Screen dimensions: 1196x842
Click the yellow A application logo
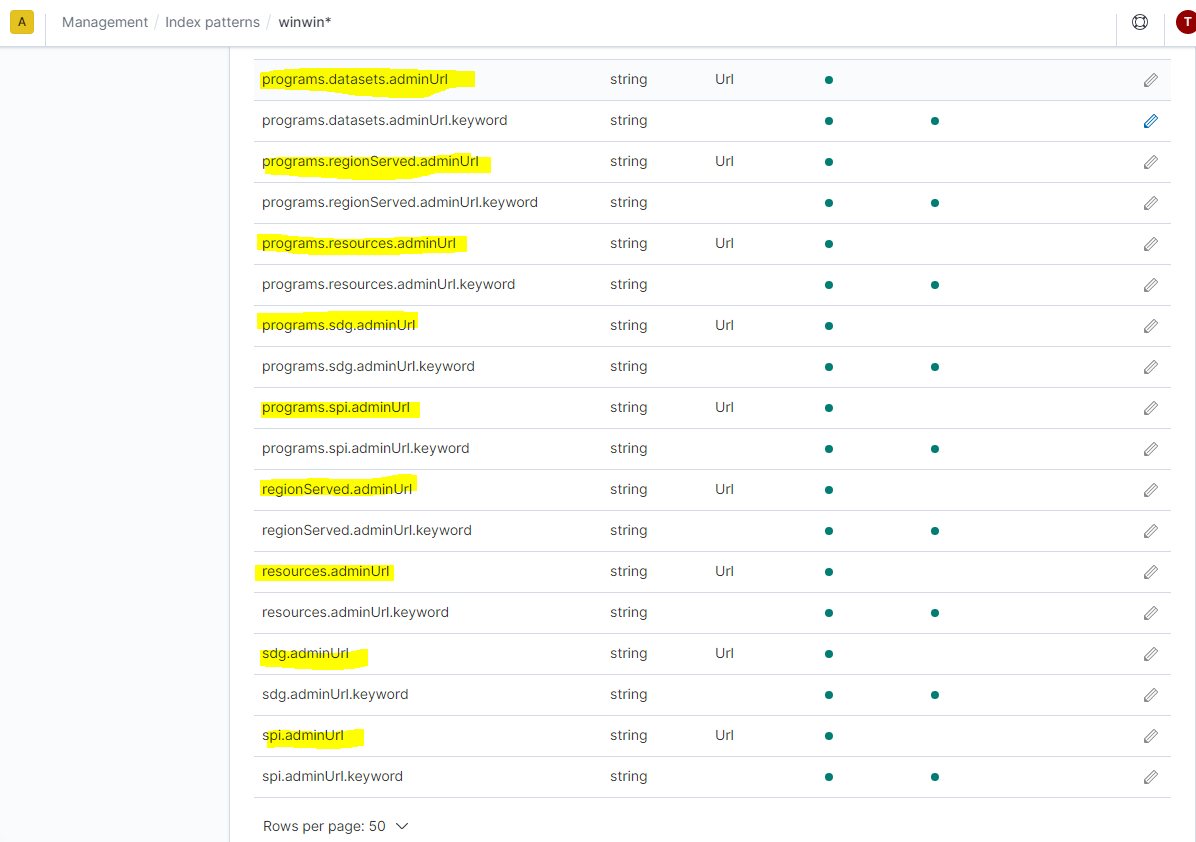pos(21,21)
